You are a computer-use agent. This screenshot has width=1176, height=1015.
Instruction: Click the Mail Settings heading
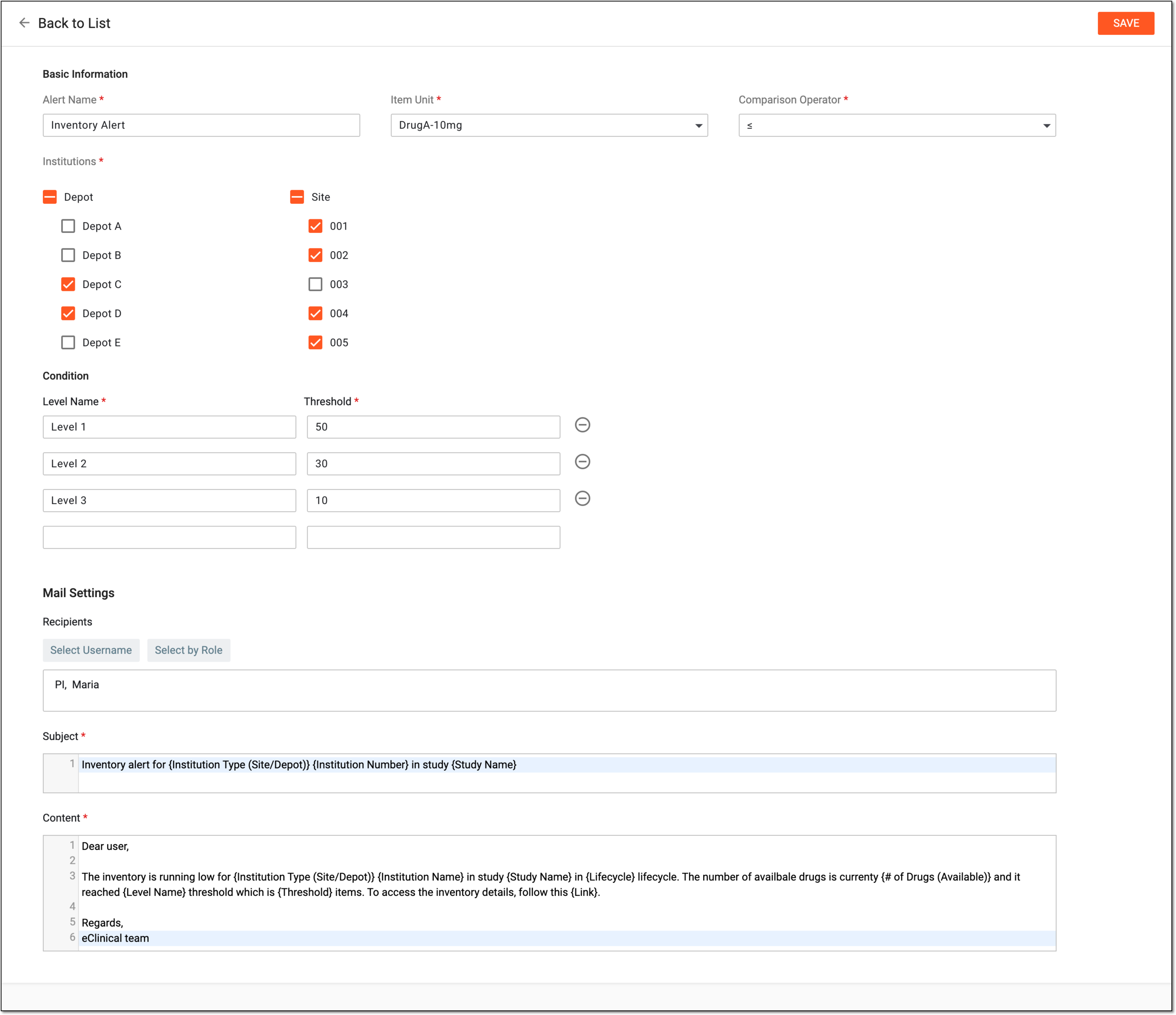point(79,593)
